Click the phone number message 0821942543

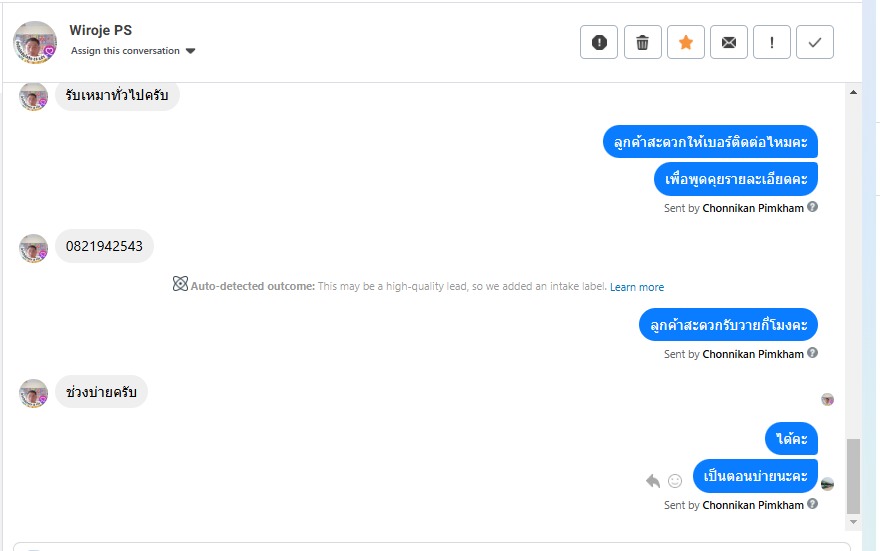point(104,246)
